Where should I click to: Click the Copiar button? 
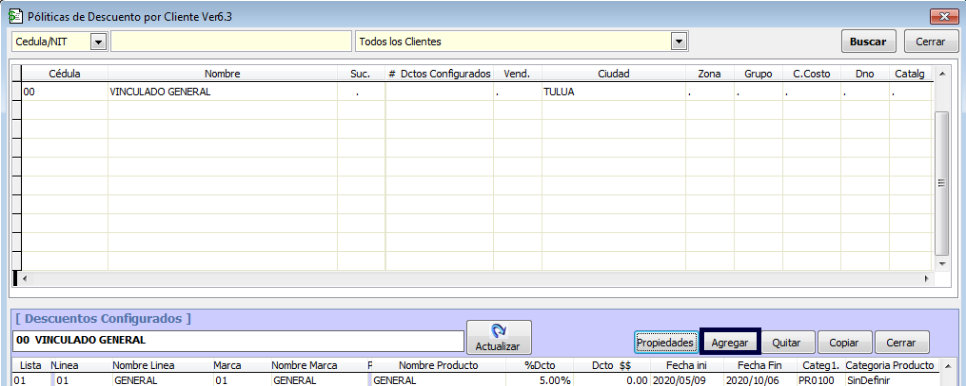846,342
